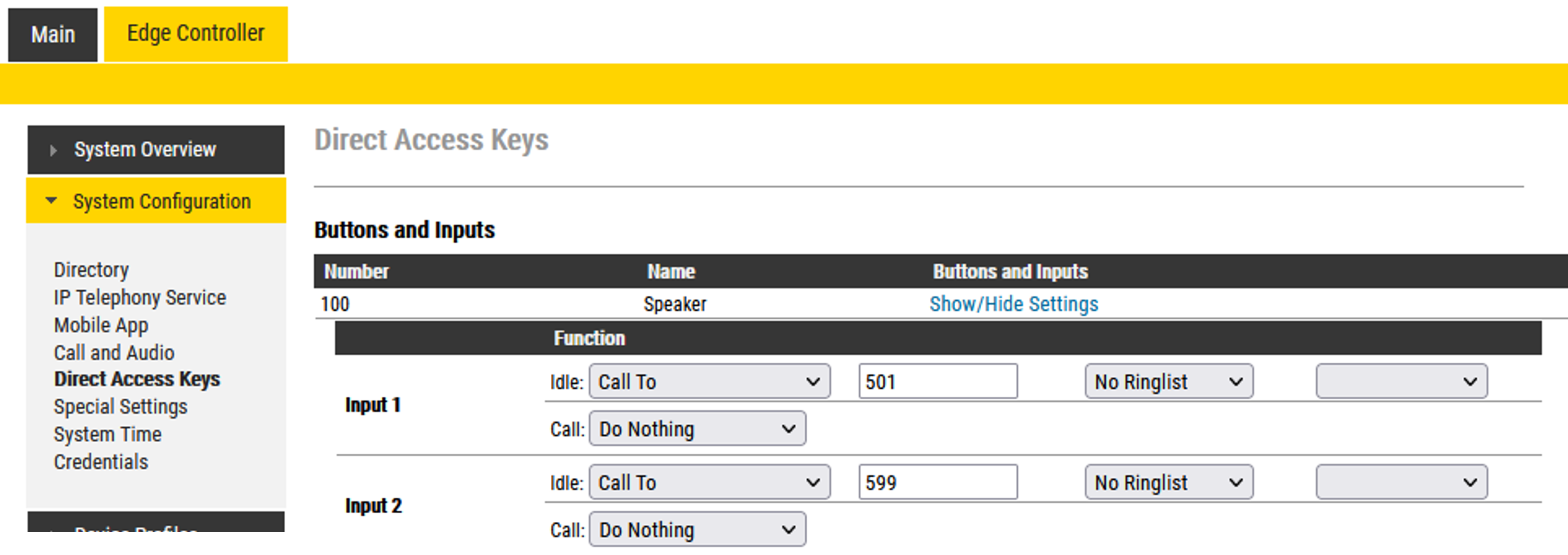Collapse the System Configuration section
This screenshot has height=555, width=1568.
coord(161,202)
